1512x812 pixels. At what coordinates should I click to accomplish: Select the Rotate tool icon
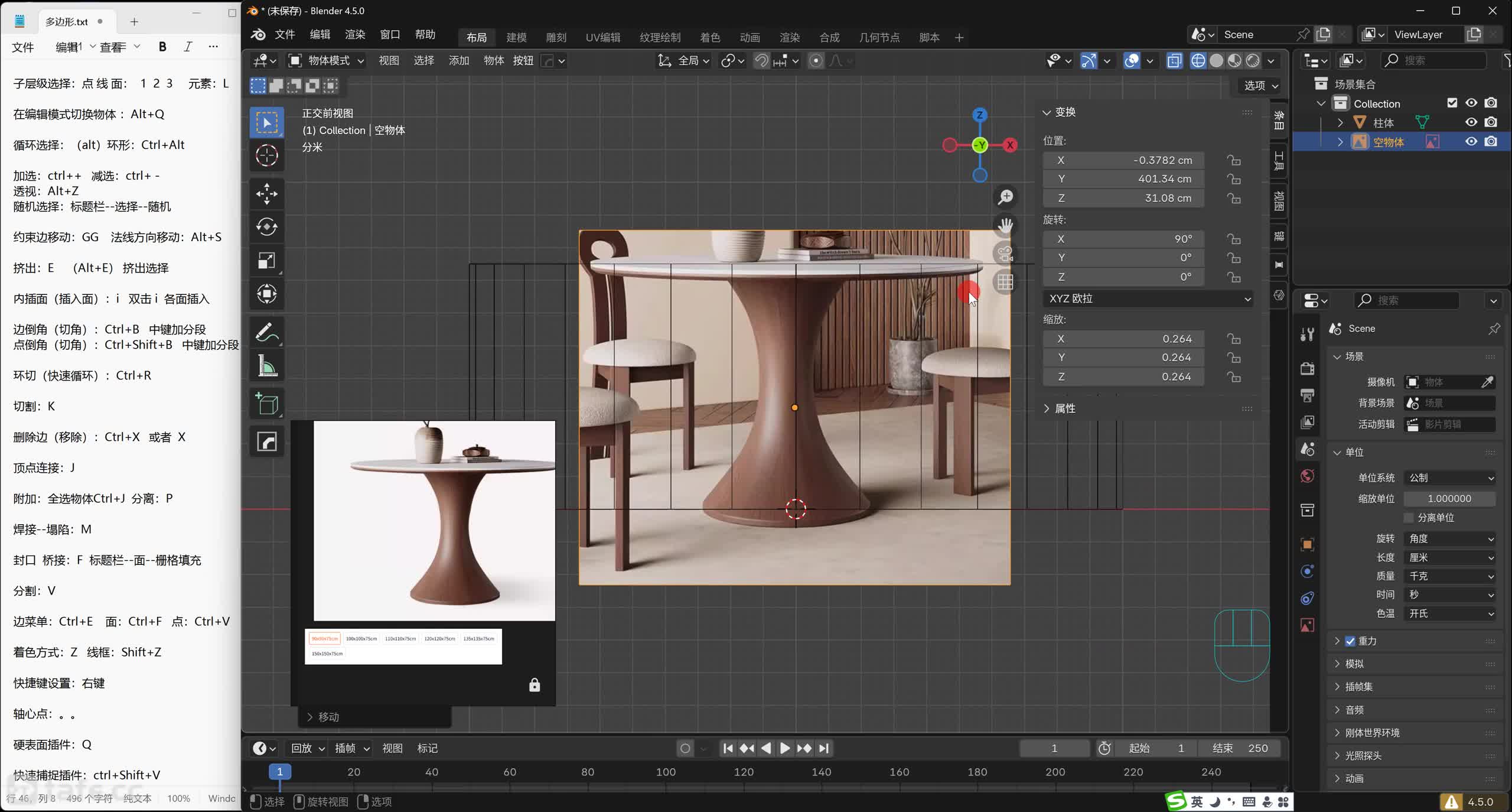pos(266,227)
